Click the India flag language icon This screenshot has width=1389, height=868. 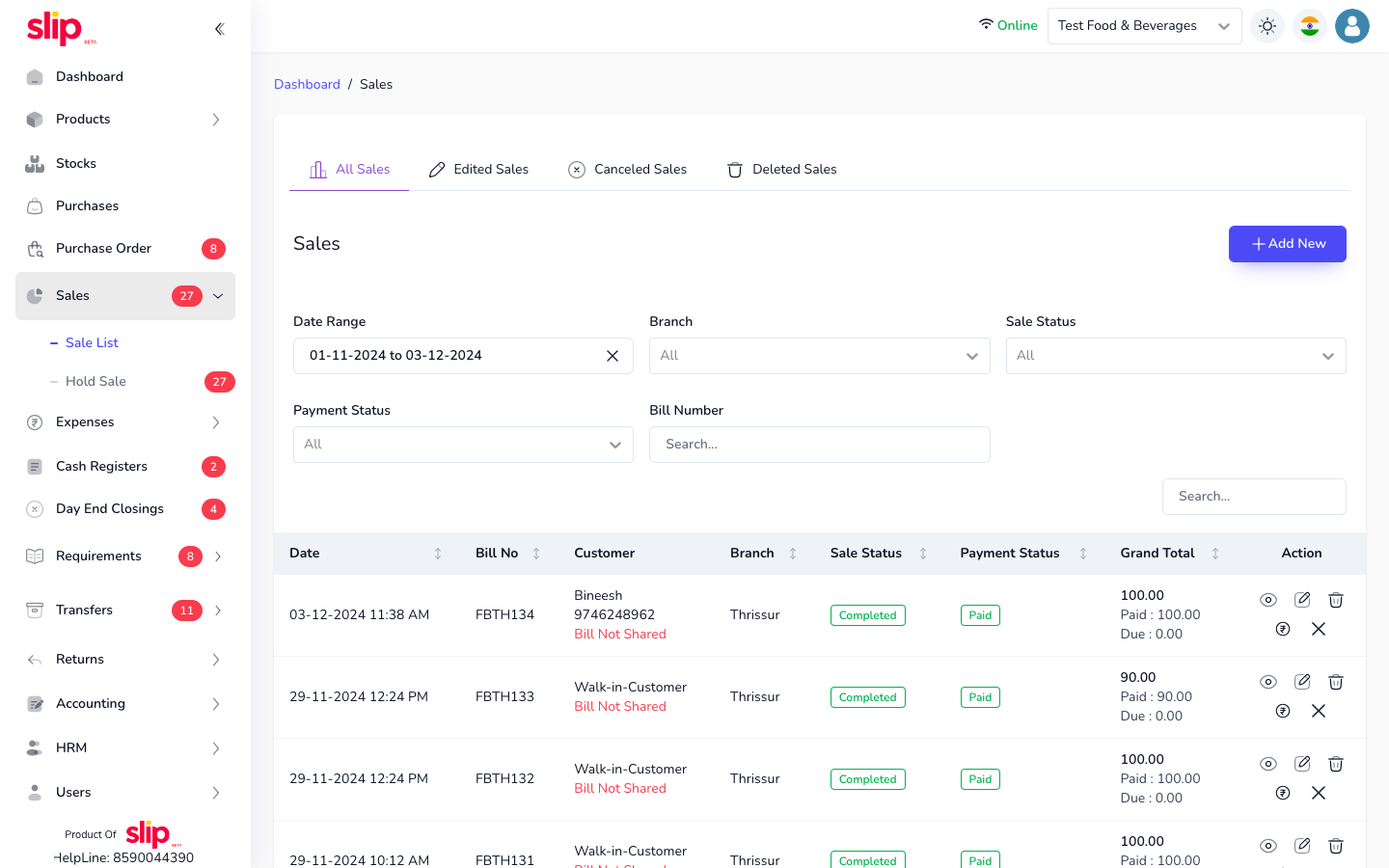1310,26
